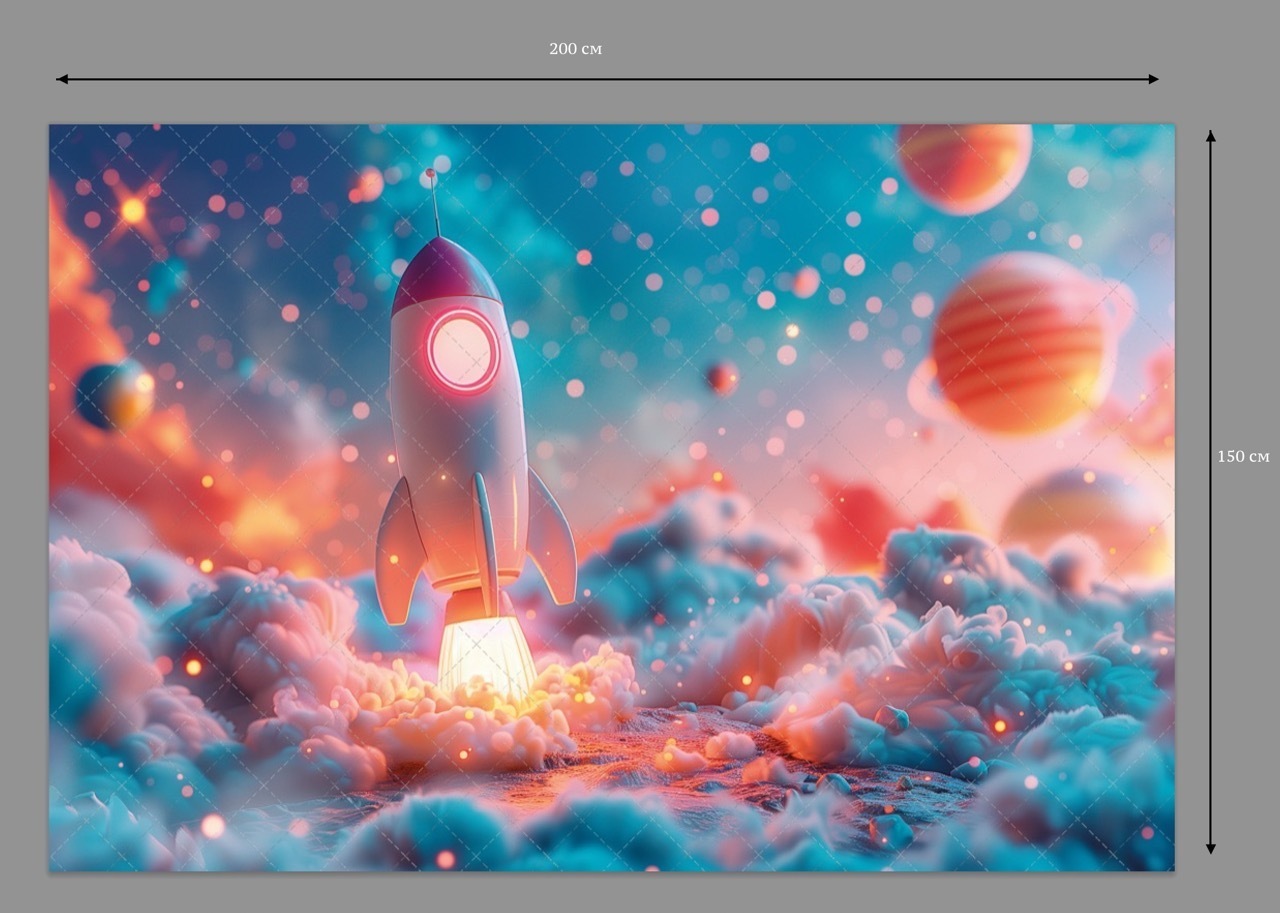This screenshot has height=913, width=1280.
Task: Select the small dark planet in the center sky
Action: point(720,377)
